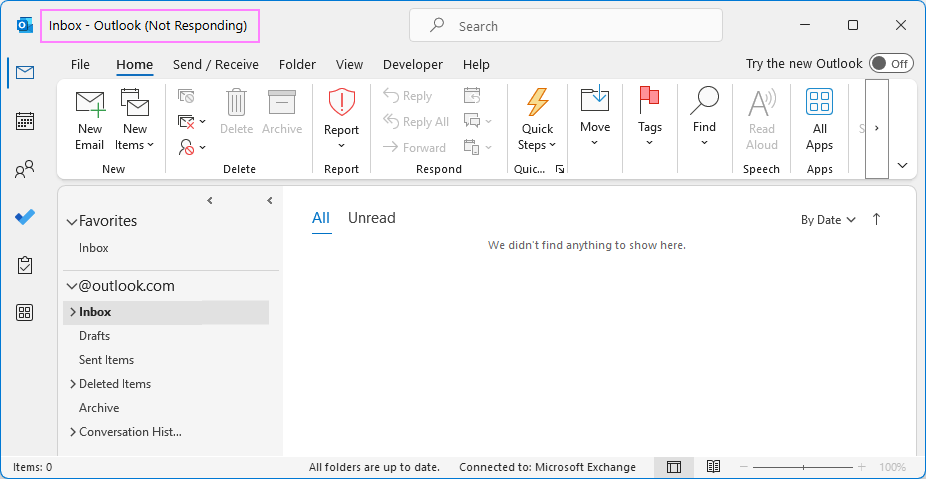Image resolution: width=926 pixels, height=479 pixels.
Task: Open All Apps in ribbon
Action: point(820,120)
